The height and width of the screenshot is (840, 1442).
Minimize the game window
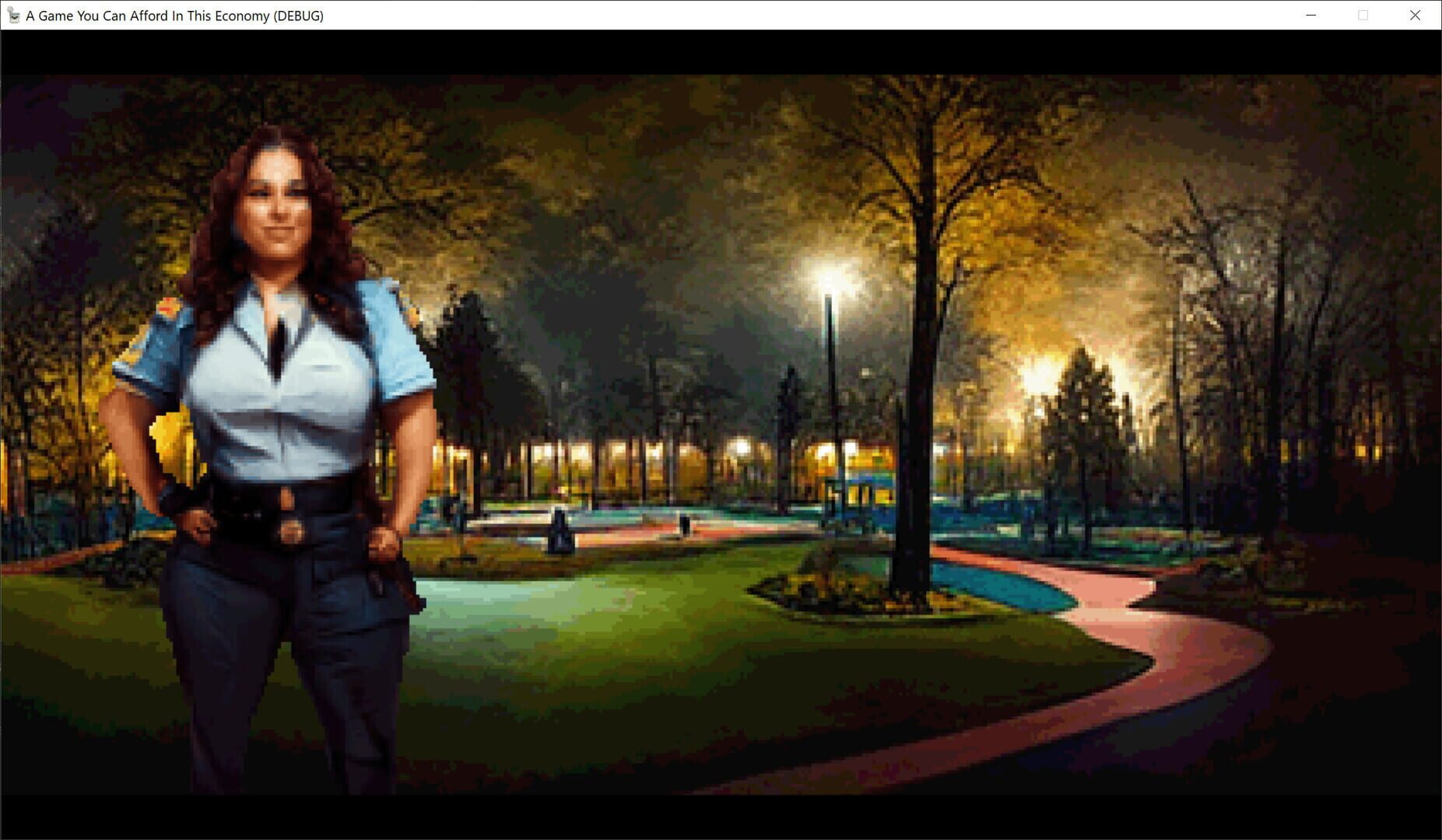[1310, 15]
